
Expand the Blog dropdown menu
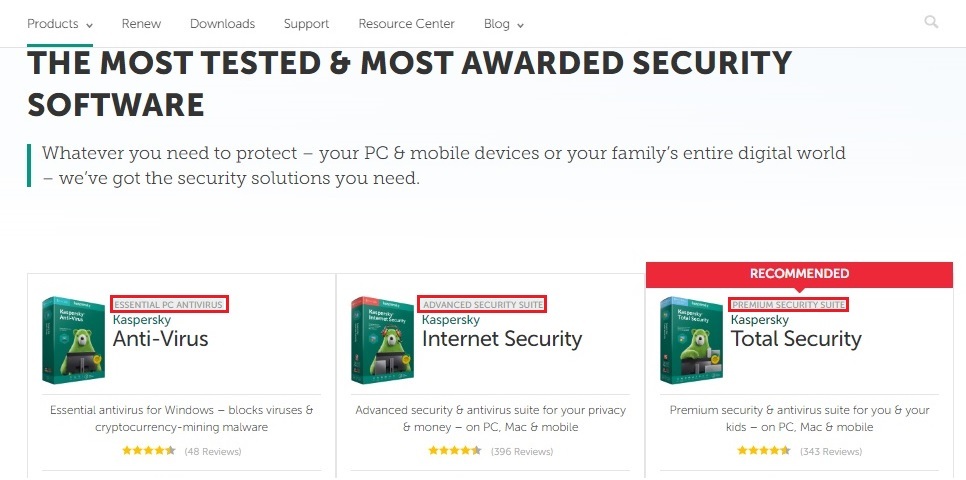[x=504, y=23]
